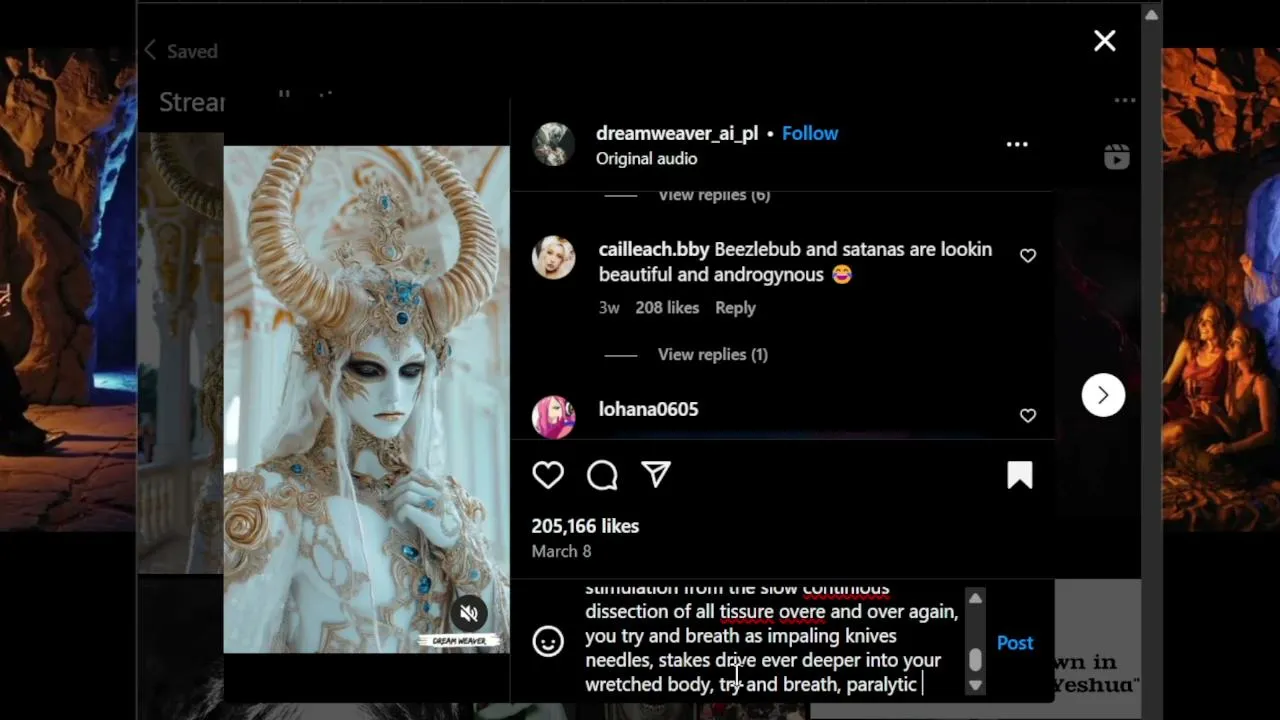Open the lohana0605 username

tap(648, 409)
